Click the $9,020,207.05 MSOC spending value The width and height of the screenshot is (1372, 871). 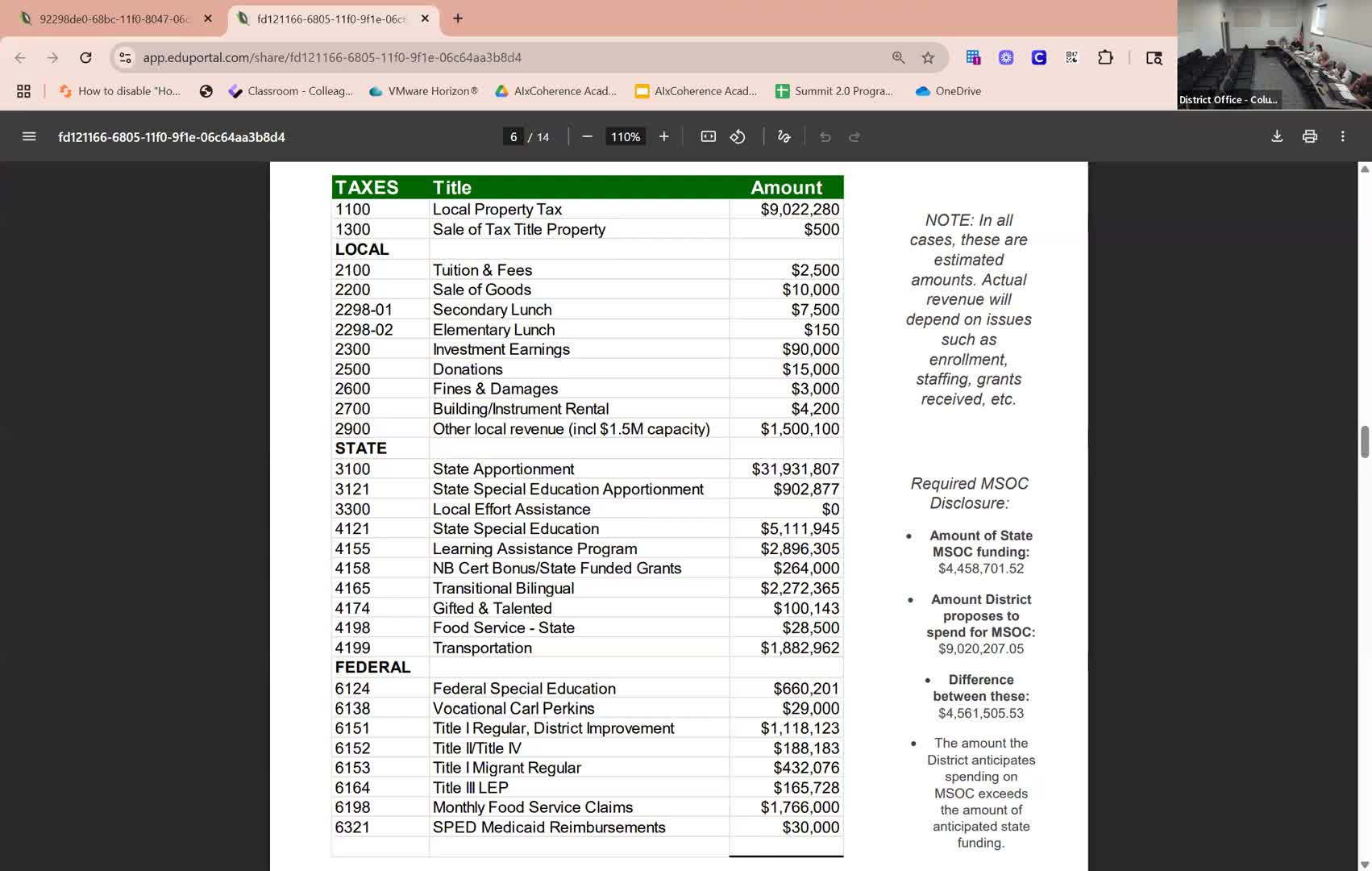[x=981, y=649]
